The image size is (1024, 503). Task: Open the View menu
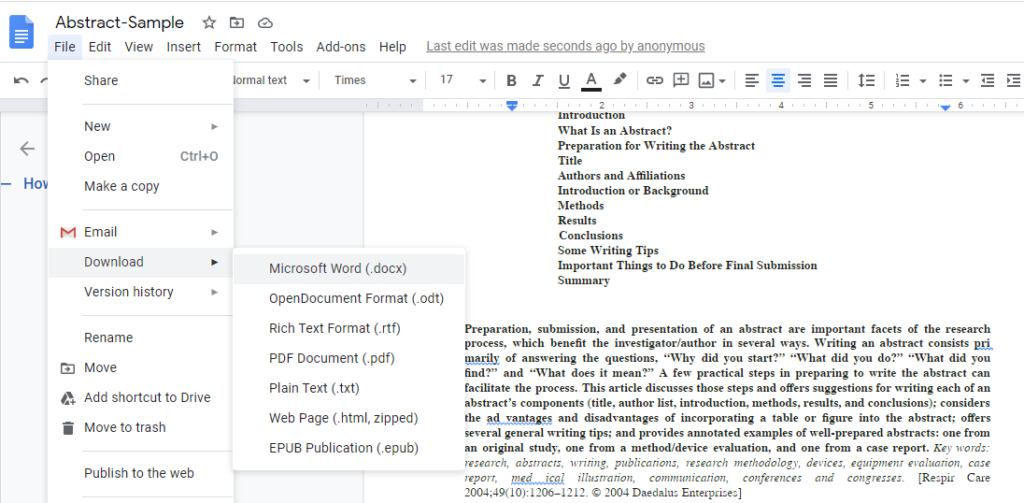click(x=138, y=47)
